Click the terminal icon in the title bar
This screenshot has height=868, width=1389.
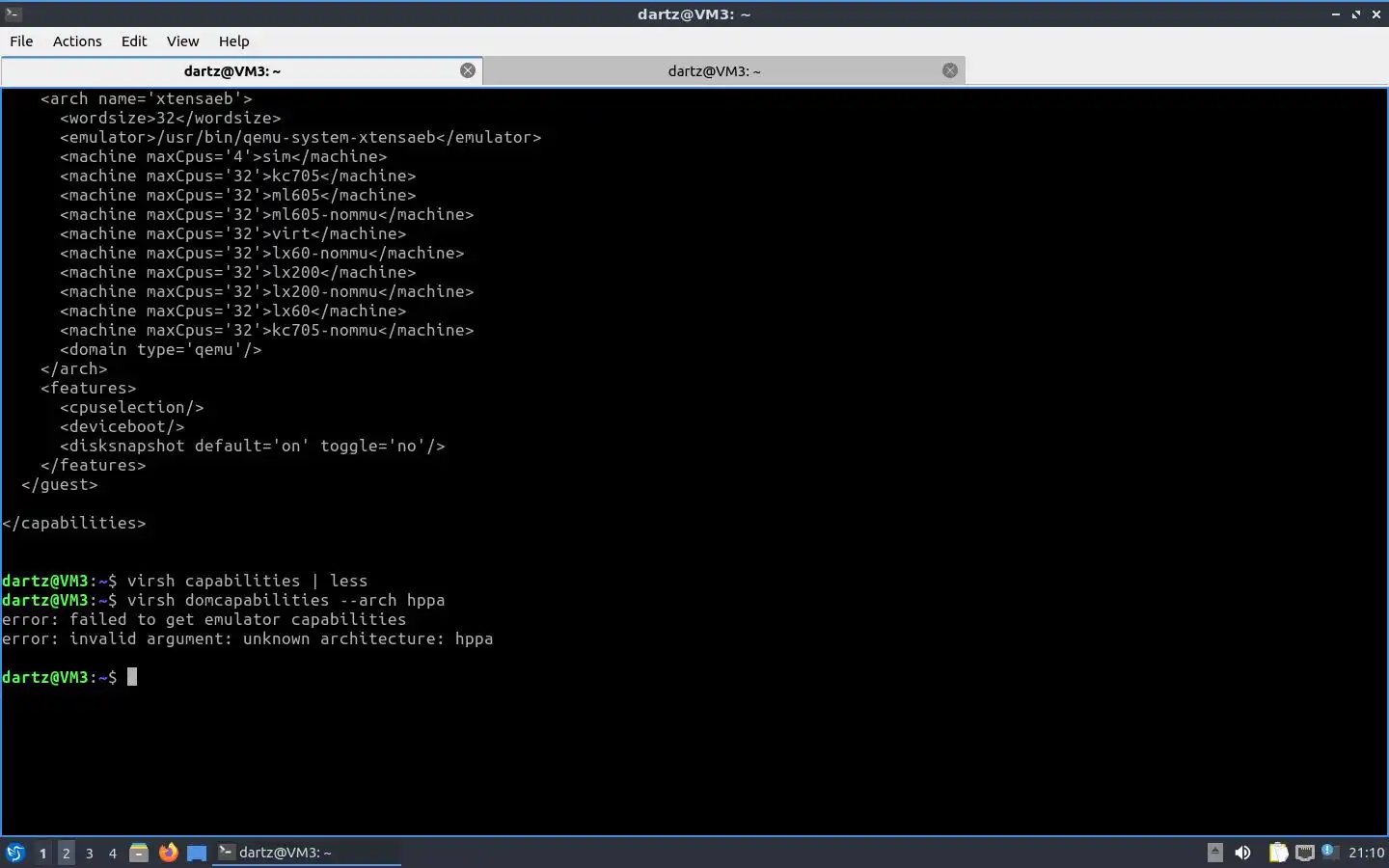[x=13, y=14]
